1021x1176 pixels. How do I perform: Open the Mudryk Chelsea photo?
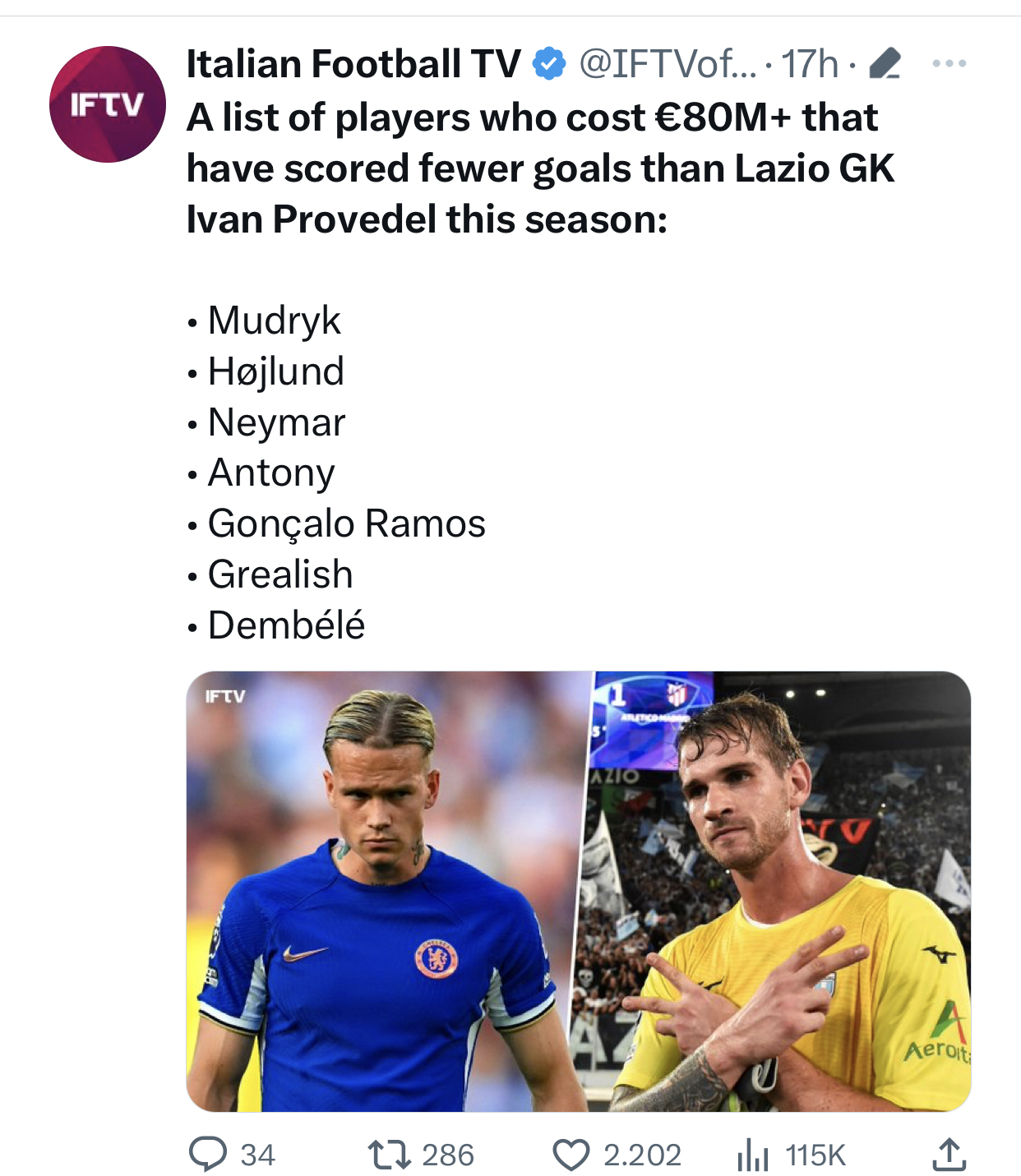pyautogui.click(x=386, y=892)
